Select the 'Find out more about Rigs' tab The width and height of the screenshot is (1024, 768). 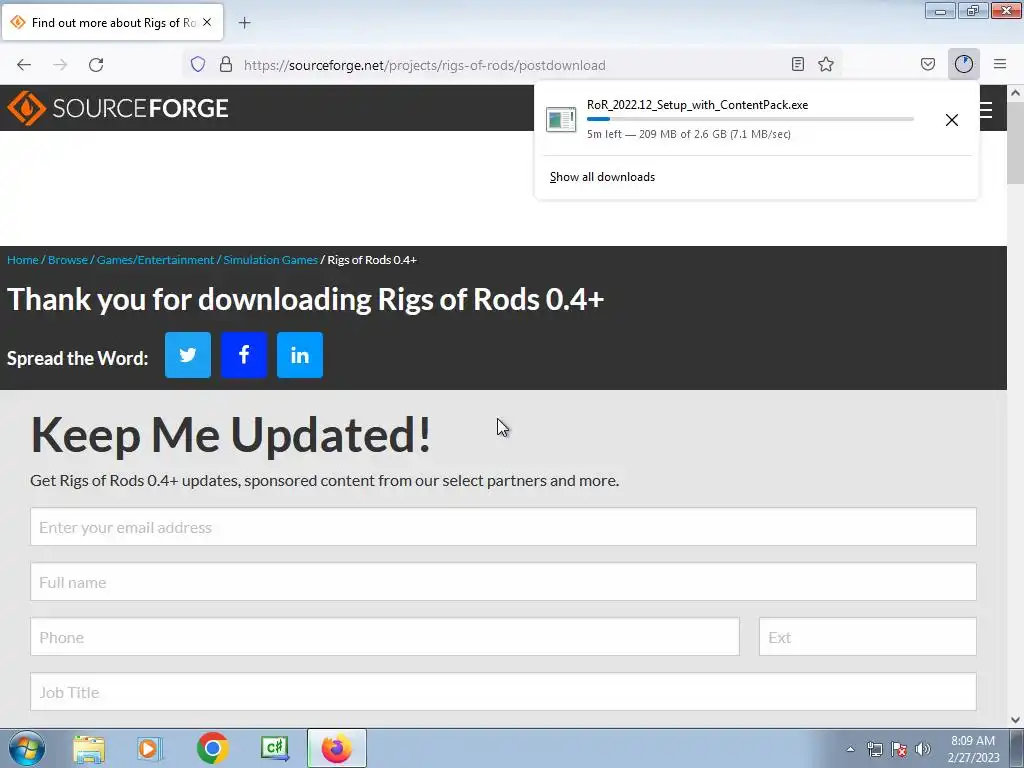point(113,22)
